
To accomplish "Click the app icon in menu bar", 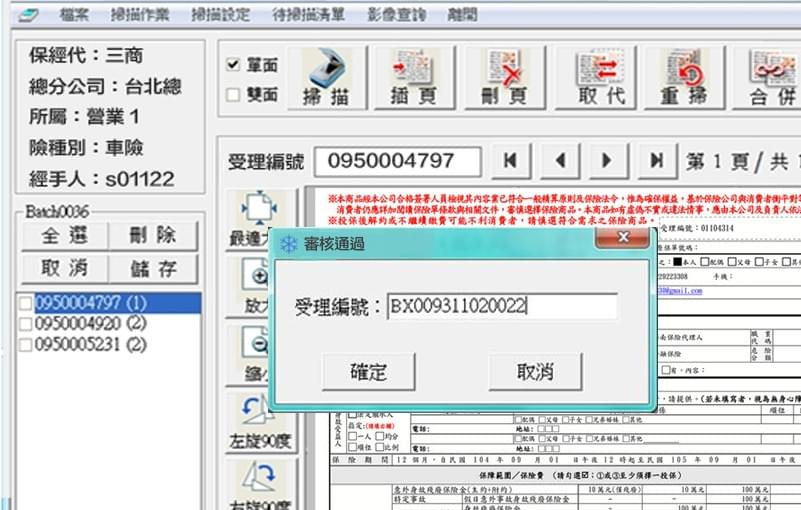I will click(29, 15).
